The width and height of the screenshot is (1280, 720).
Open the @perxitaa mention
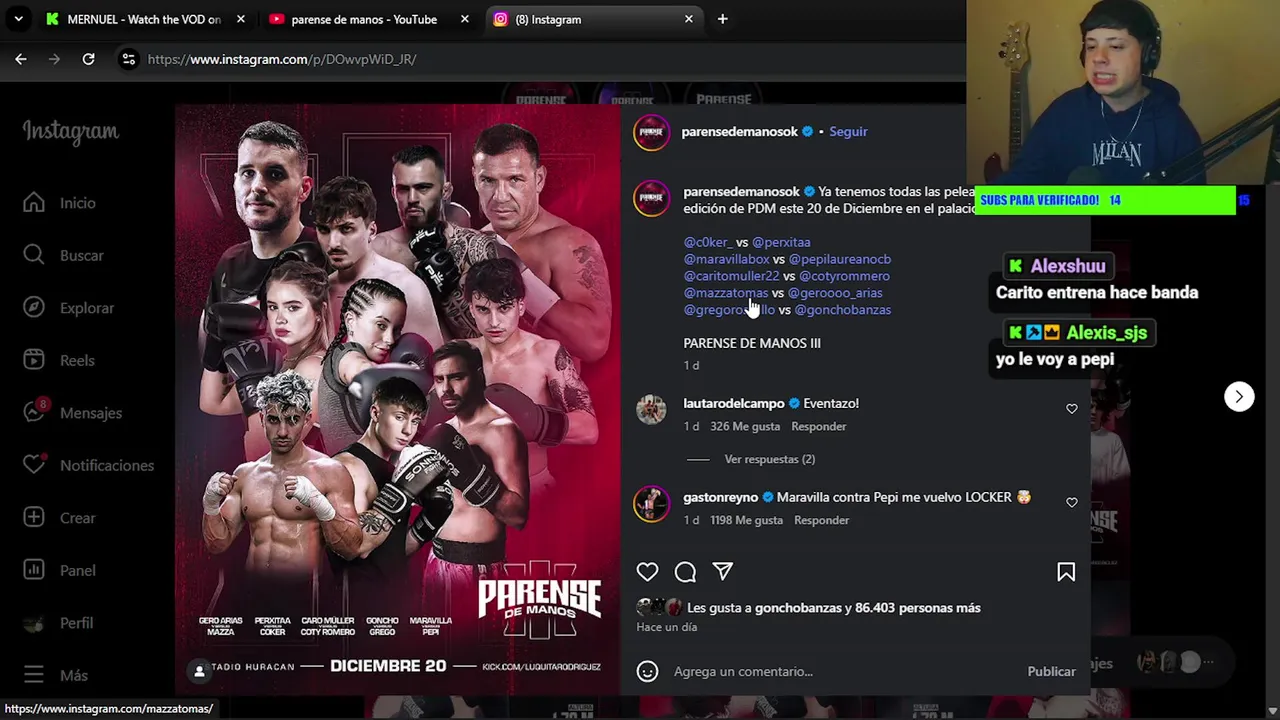click(781, 242)
